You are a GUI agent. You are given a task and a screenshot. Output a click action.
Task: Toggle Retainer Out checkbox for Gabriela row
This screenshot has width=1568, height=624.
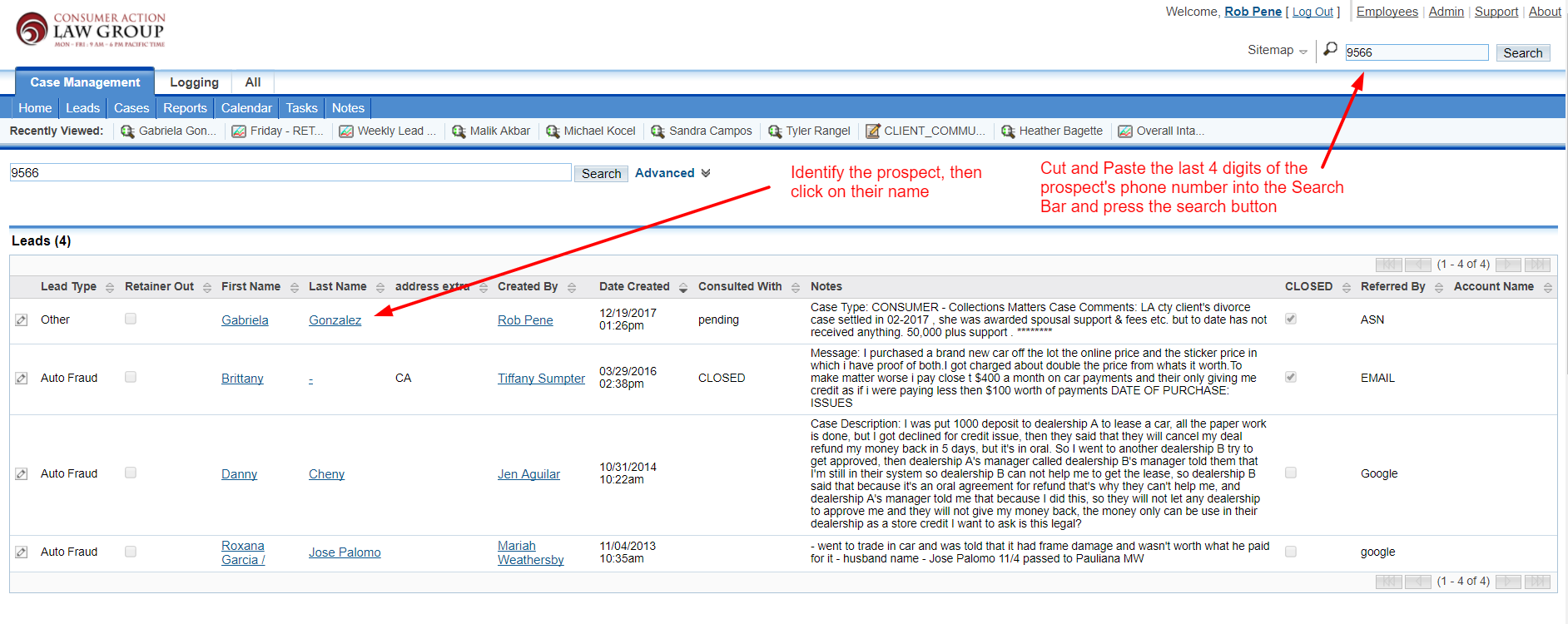pos(131,319)
